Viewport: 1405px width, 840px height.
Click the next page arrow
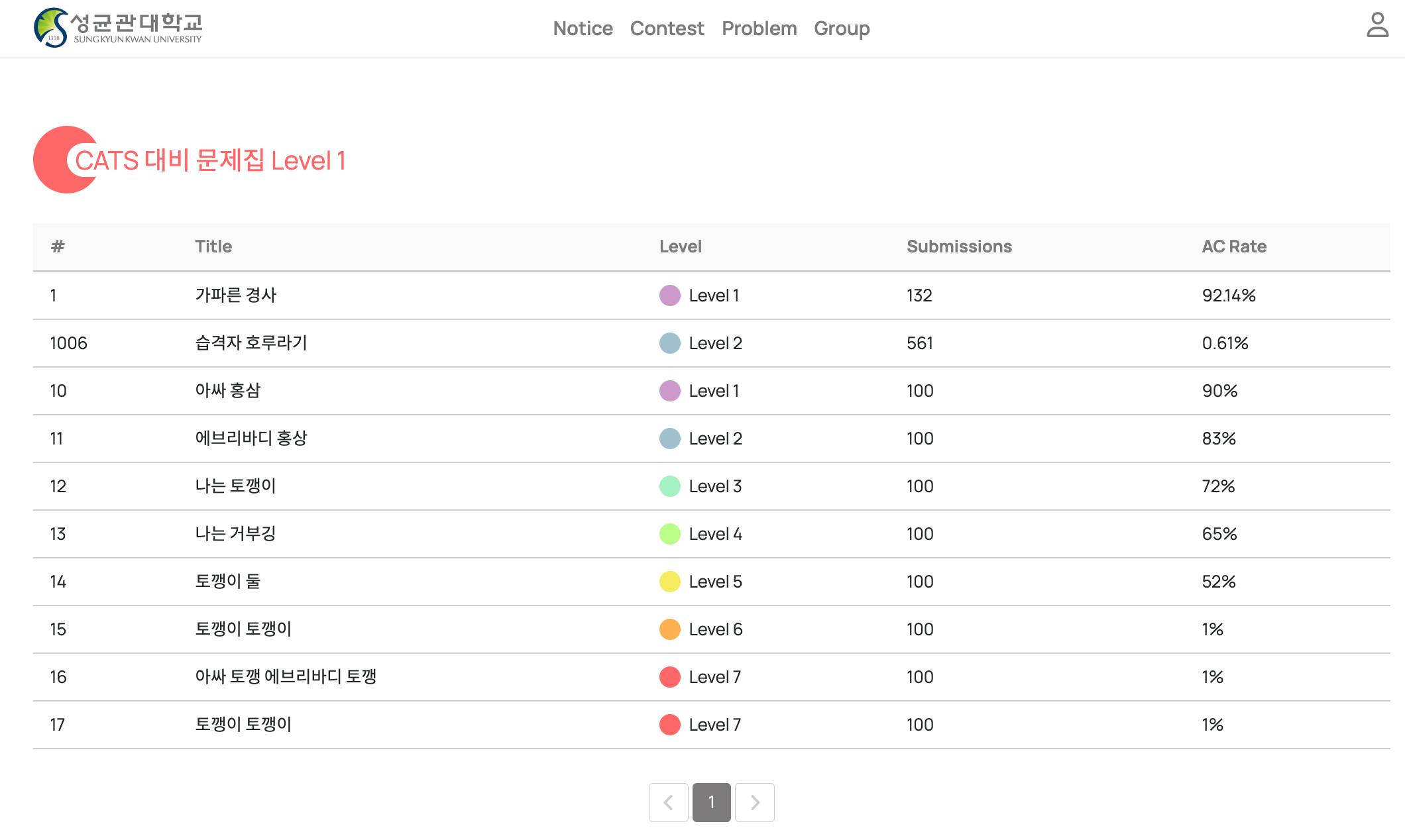pyautogui.click(x=755, y=802)
